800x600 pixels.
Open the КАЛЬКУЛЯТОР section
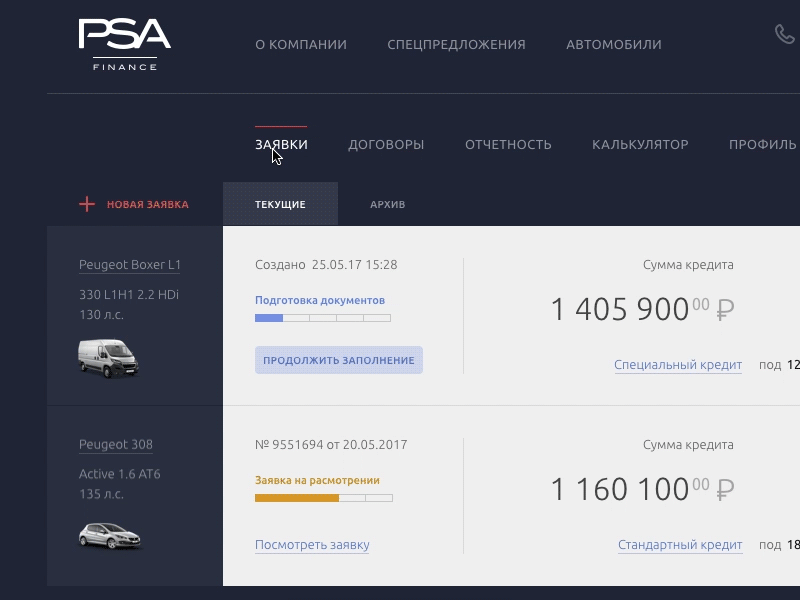[x=640, y=144]
